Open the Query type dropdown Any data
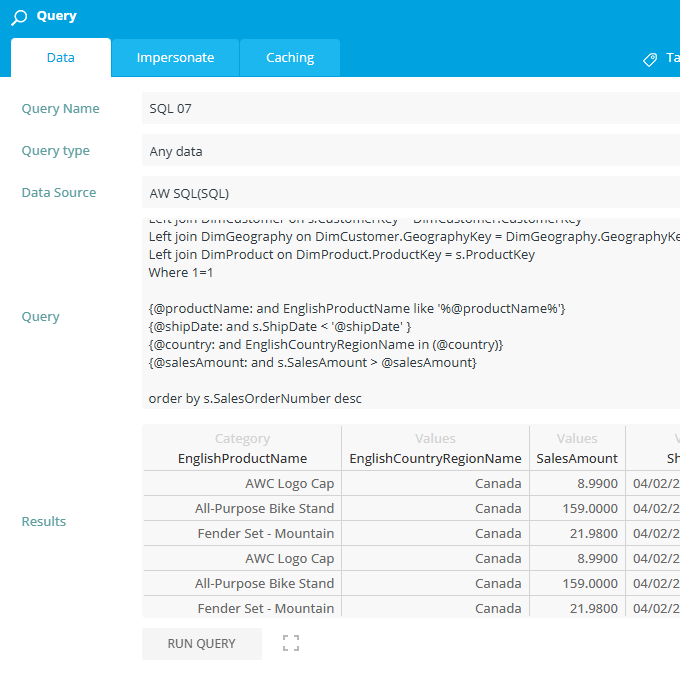This screenshot has width=680, height=680. [x=411, y=151]
